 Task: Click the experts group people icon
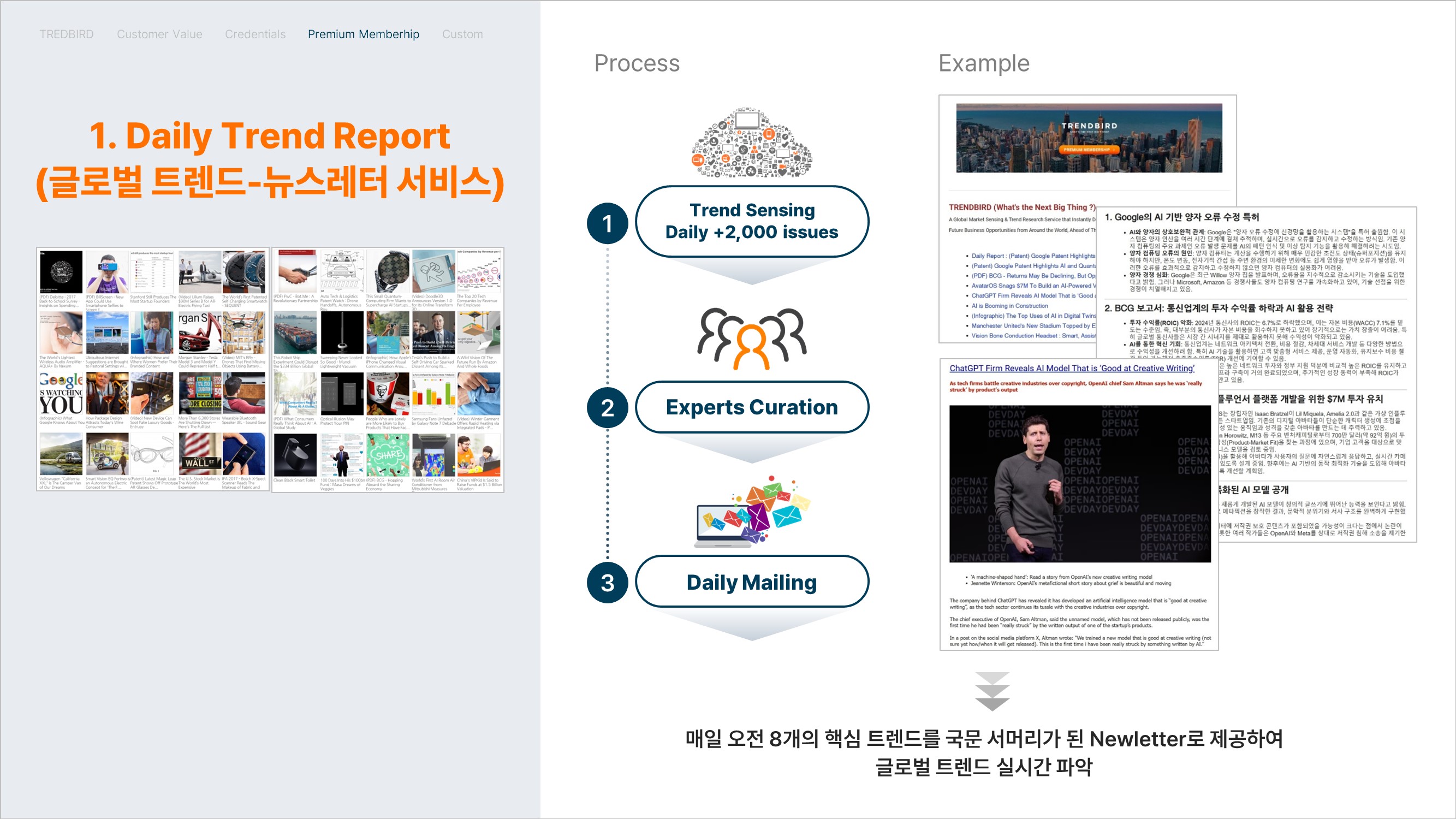pyautogui.click(x=752, y=339)
